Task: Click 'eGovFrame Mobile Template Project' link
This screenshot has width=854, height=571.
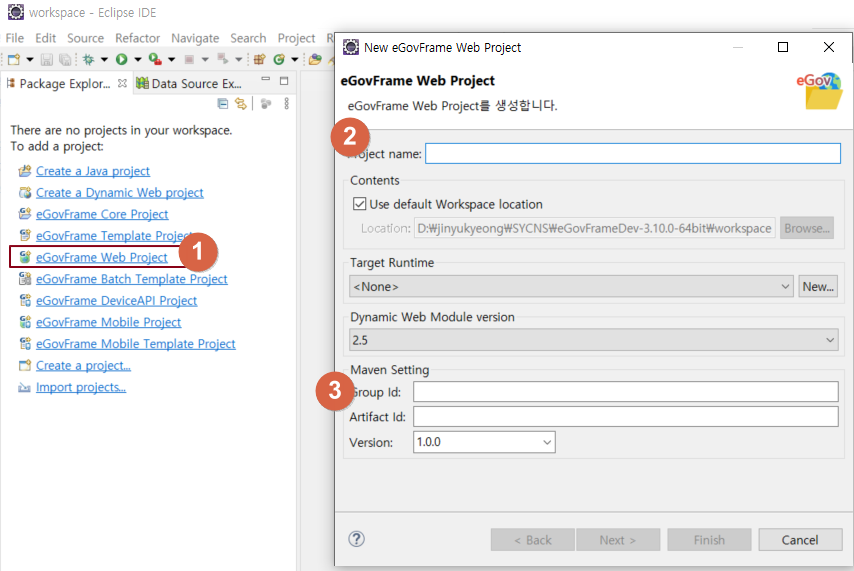Action: coord(136,344)
